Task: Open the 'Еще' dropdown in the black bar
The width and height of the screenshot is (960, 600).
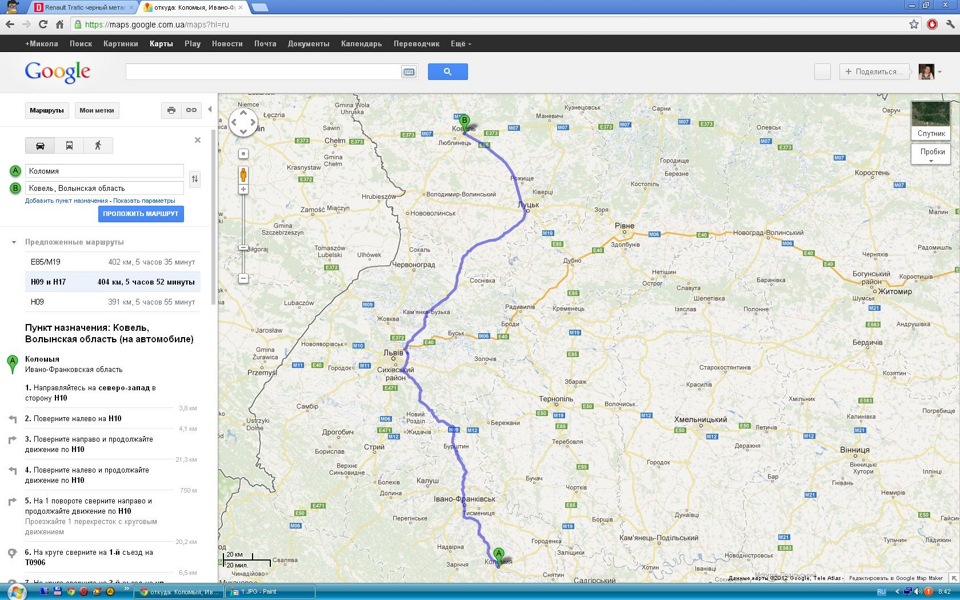Action: pyautogui.click(x=461, y=43)
